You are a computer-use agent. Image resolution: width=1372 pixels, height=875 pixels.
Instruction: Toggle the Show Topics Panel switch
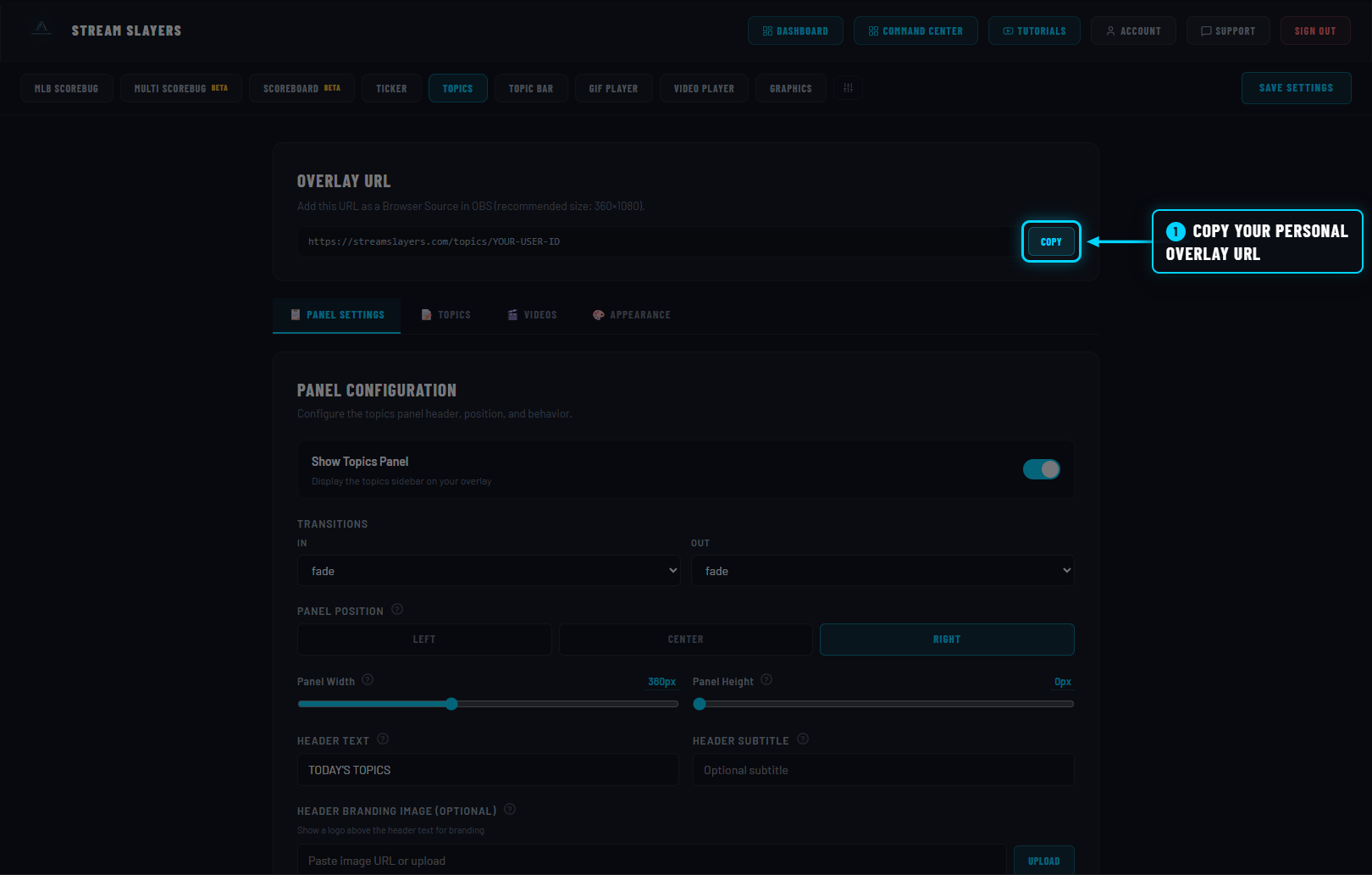[1041, 469]
